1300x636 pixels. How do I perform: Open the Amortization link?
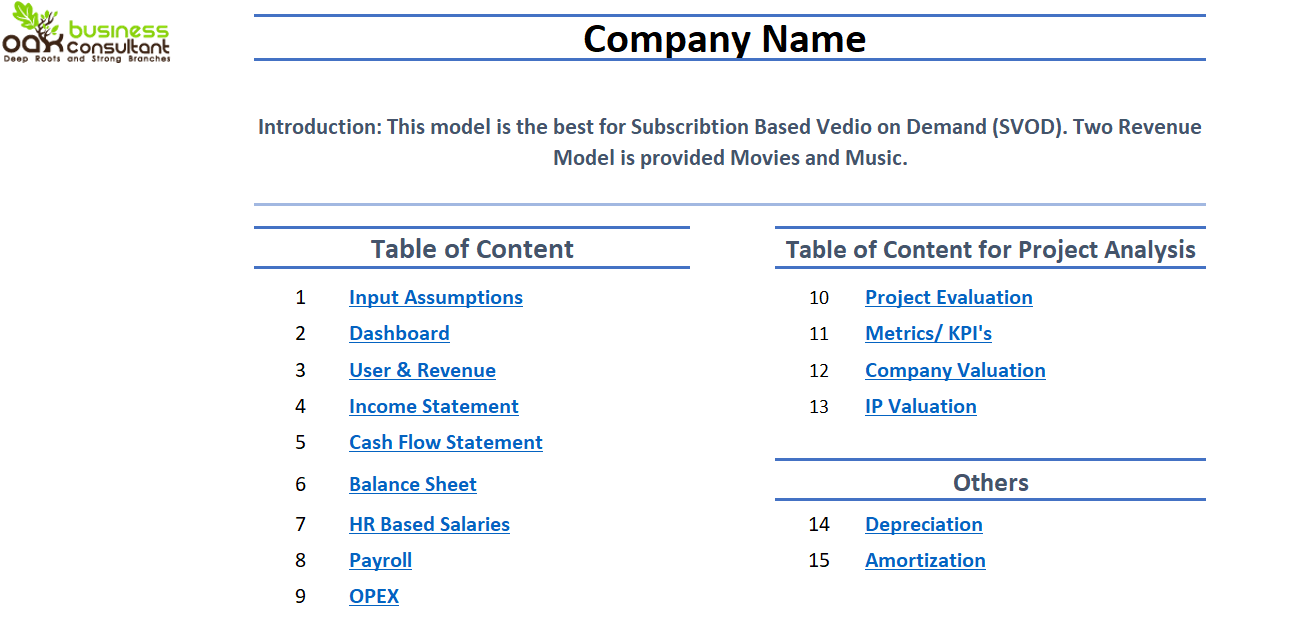(925, 560)
